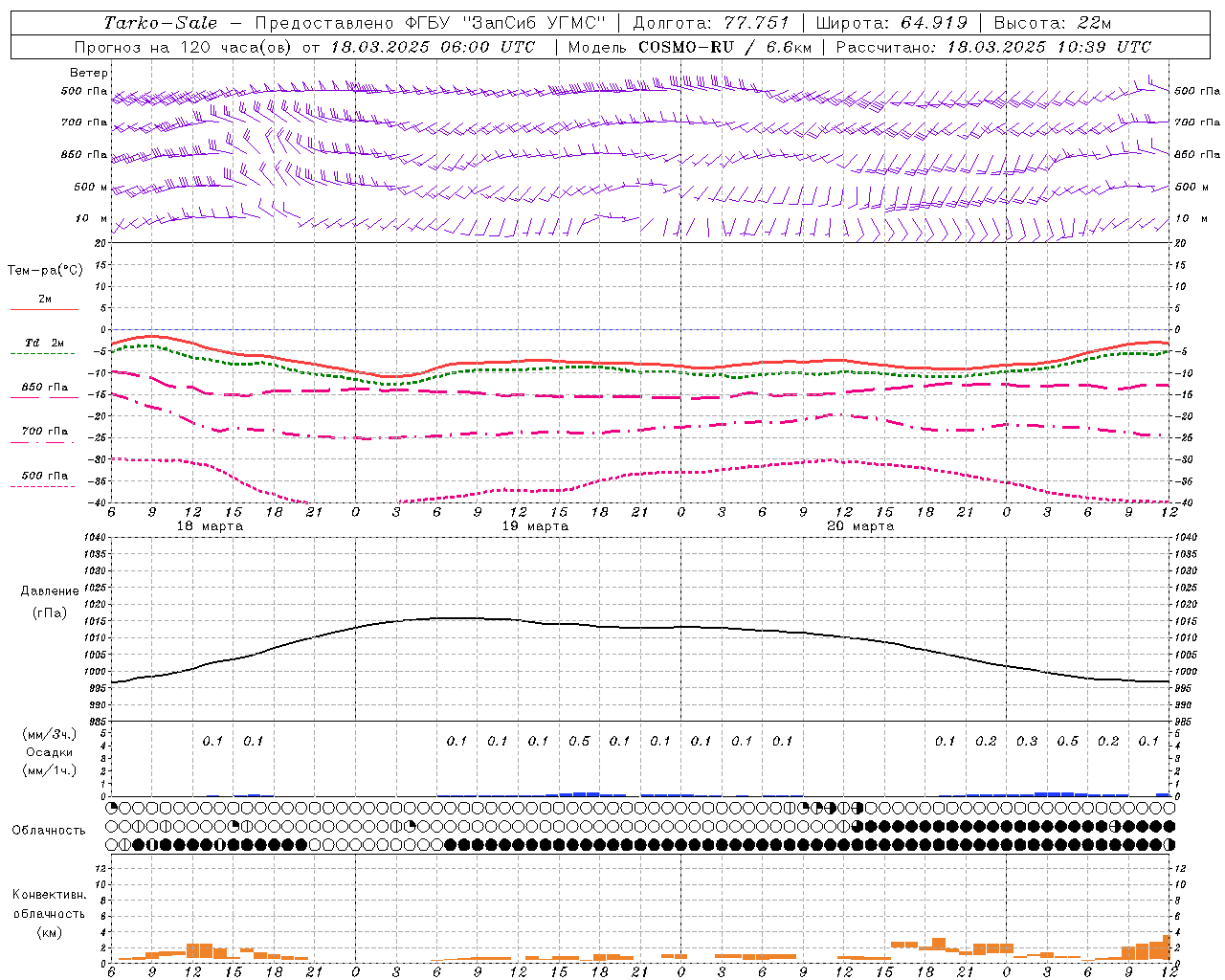Click 'Прогноз на 120 часа(ов)' forecast text

click(184, 47)
